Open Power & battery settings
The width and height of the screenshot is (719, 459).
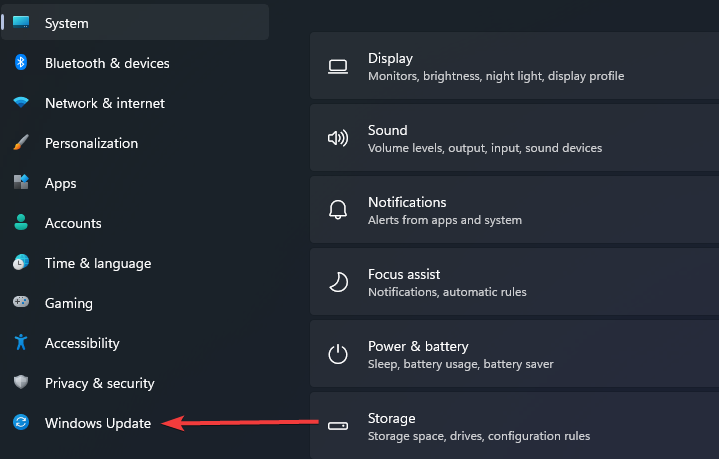pos(514,354)
